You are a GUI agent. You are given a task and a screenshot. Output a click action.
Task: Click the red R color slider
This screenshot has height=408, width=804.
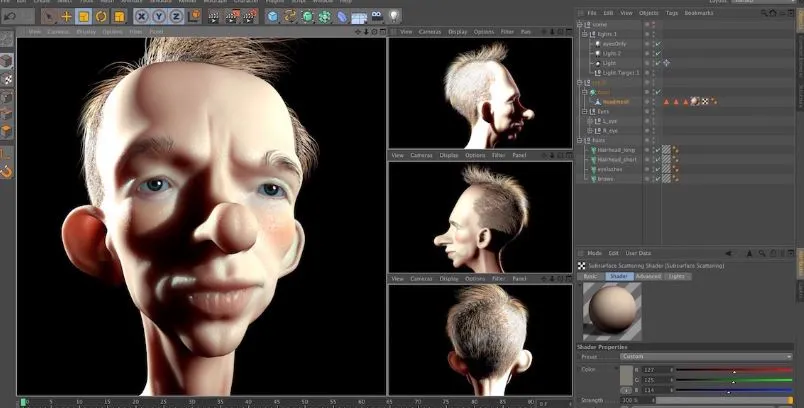[735, 370]
